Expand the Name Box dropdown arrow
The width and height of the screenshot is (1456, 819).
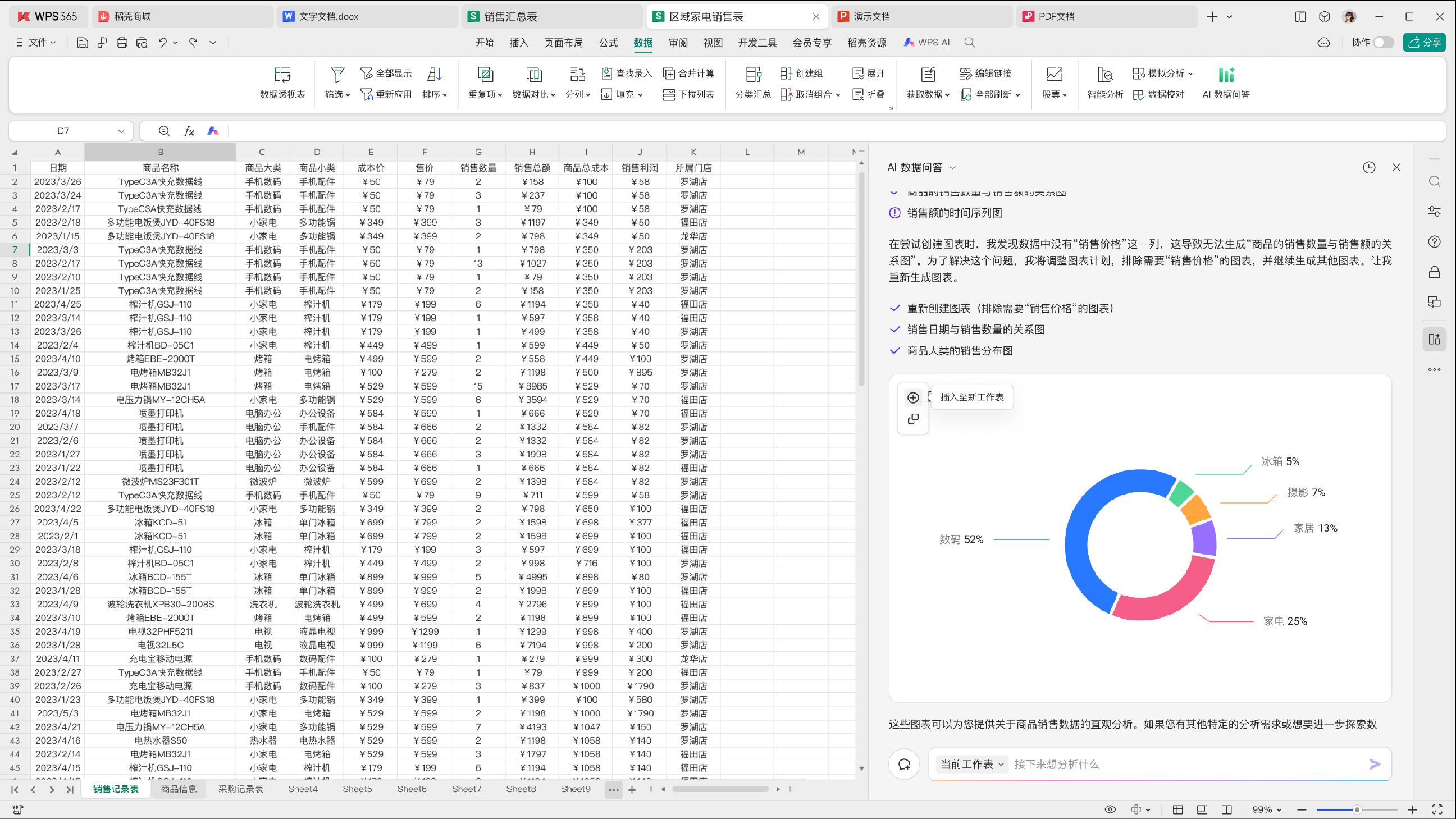pos(120,131)
